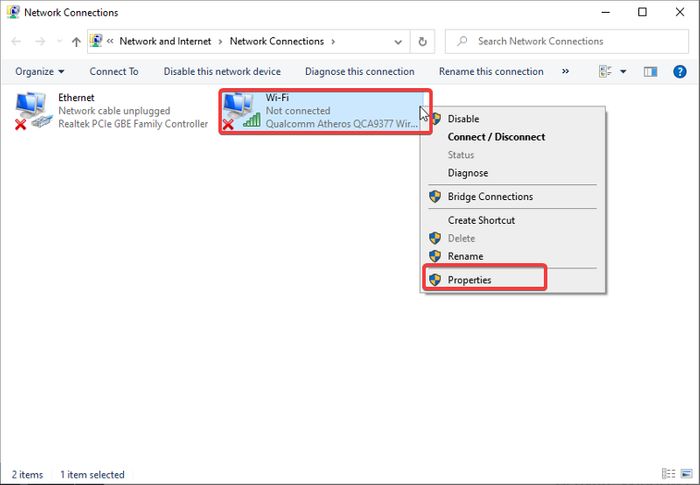Switch to details view in status bar
700x485 pixels.
(x=669, y=473)
